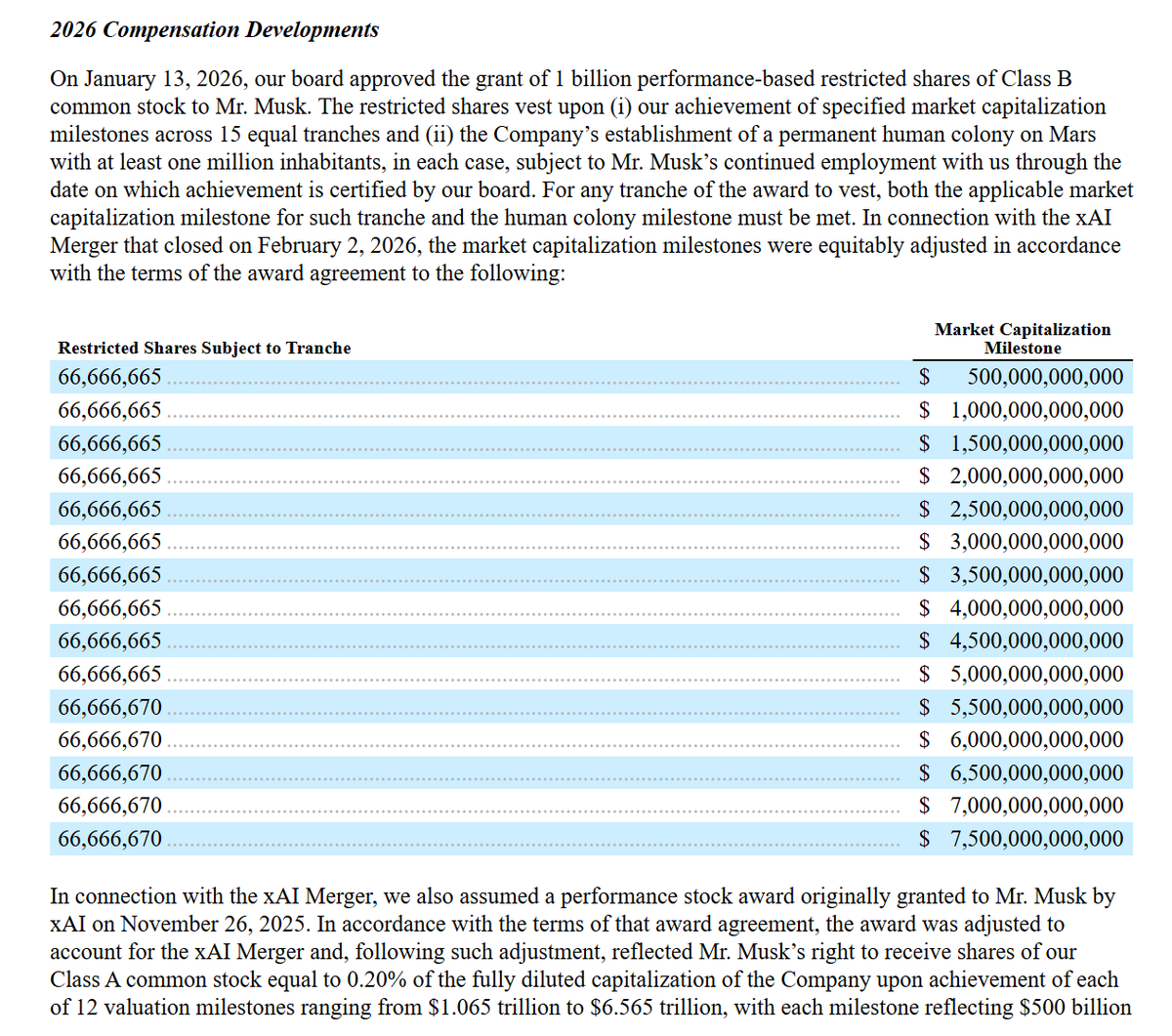This screenshot has width=1172, height=1036.
Task: Click the date "January 13, 2026"
Action: (164, 79)
